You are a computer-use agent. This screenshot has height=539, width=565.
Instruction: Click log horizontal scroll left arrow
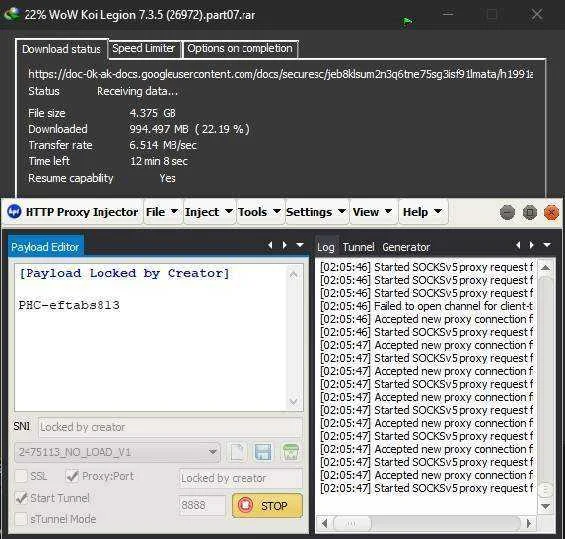coord(324,523)
